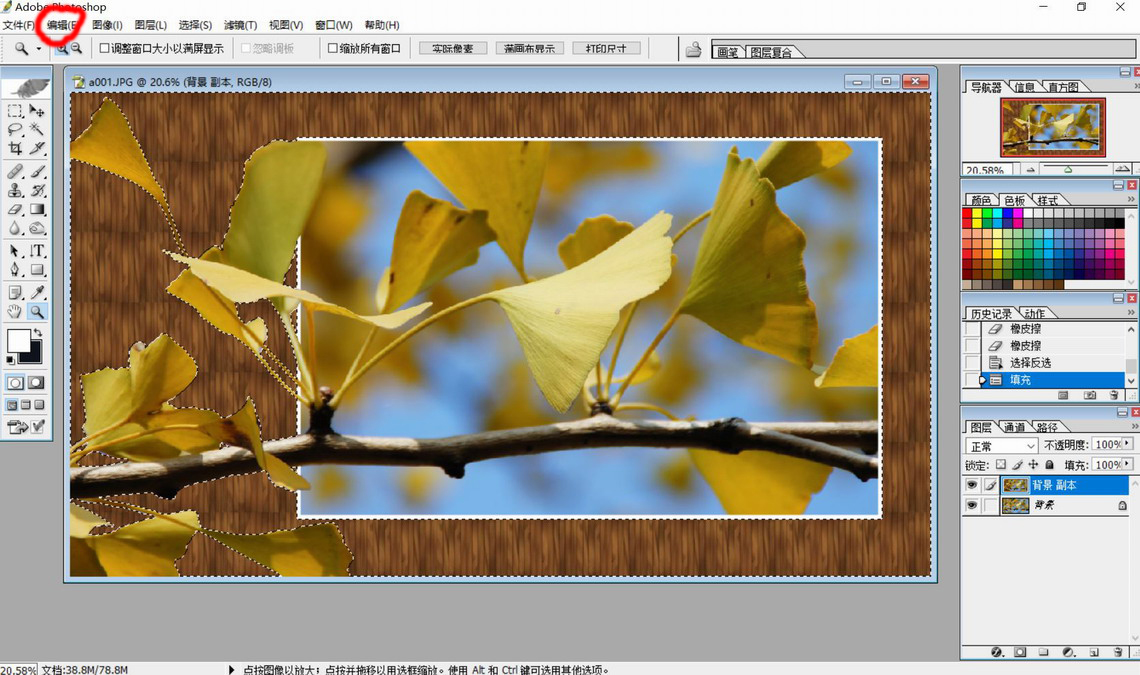Select the Magic Wand tool
The width and height of the screenshot is (1140, 675).
[x=37, y=129]
